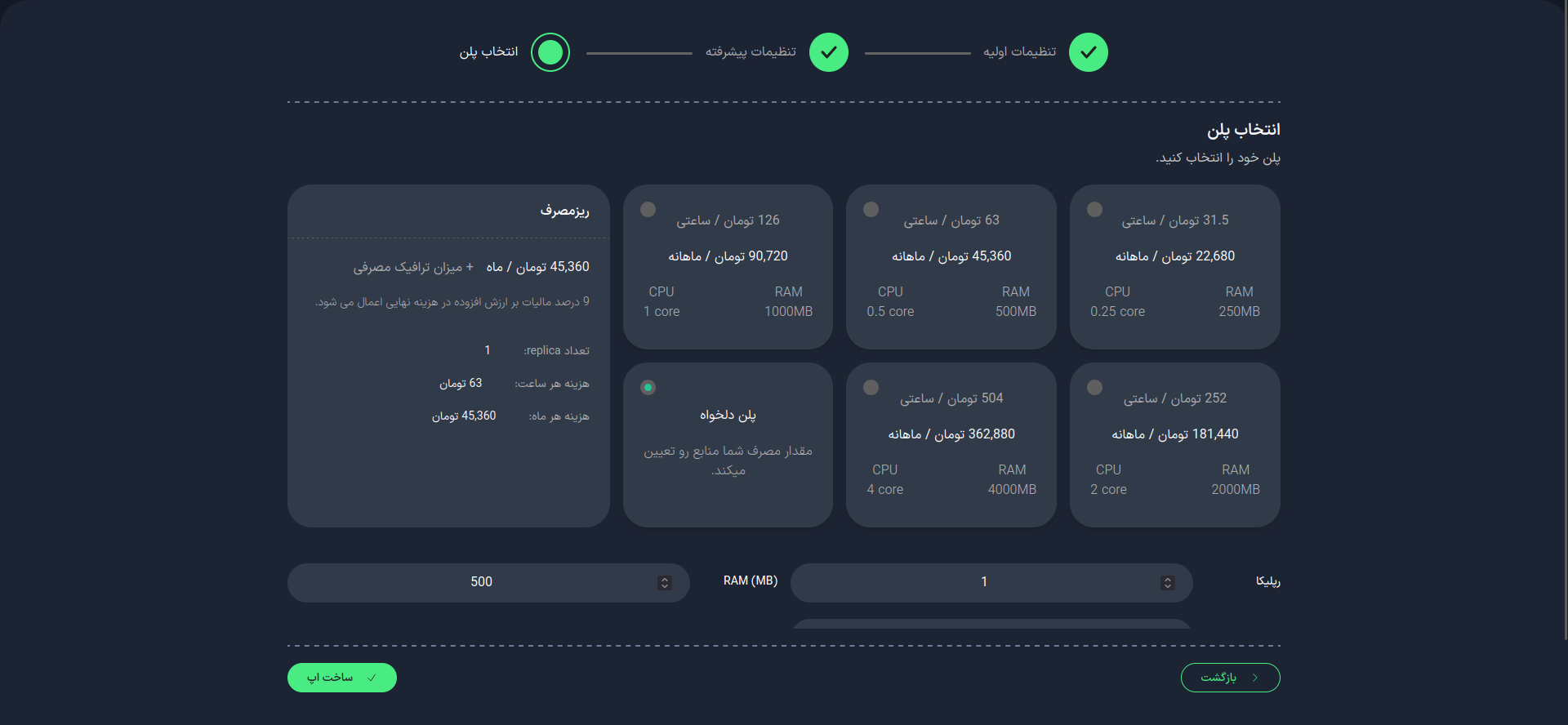1568x725 pixels.
Task: Click the RAM (MB) label
Action: pyautogui.click(x=751, y=580)
